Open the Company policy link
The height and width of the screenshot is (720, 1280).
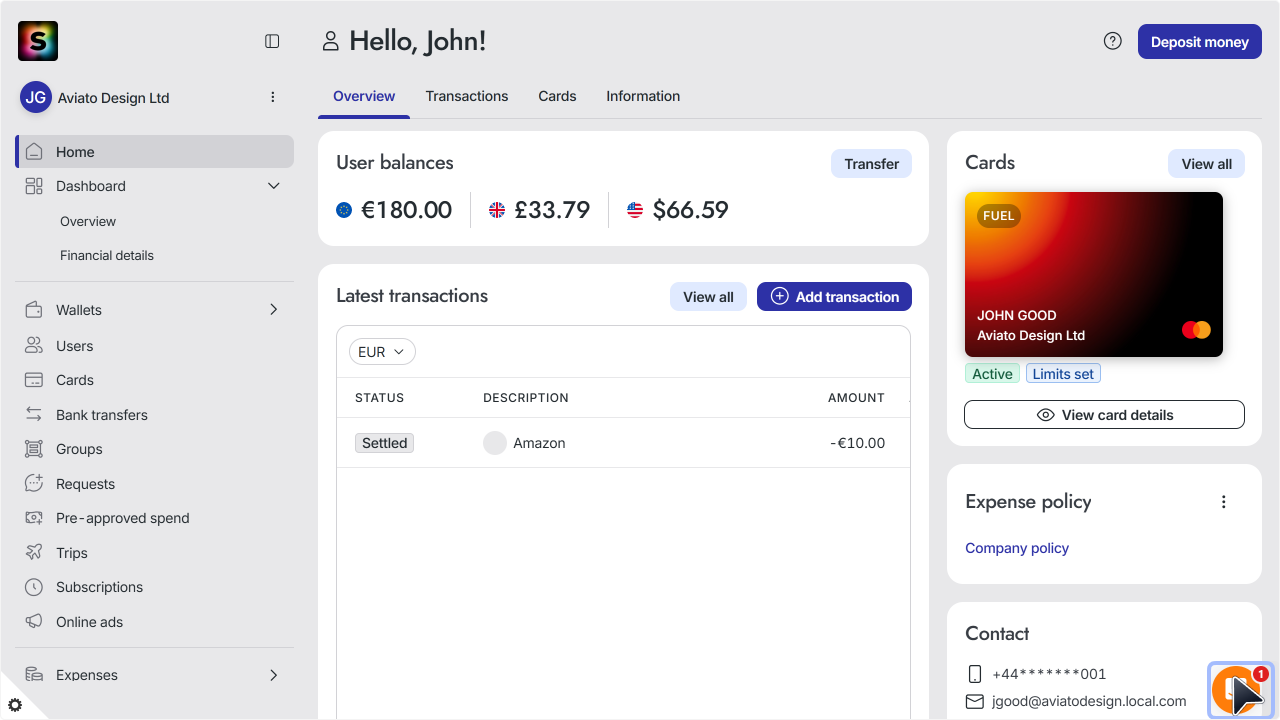tap(1017, 548)
